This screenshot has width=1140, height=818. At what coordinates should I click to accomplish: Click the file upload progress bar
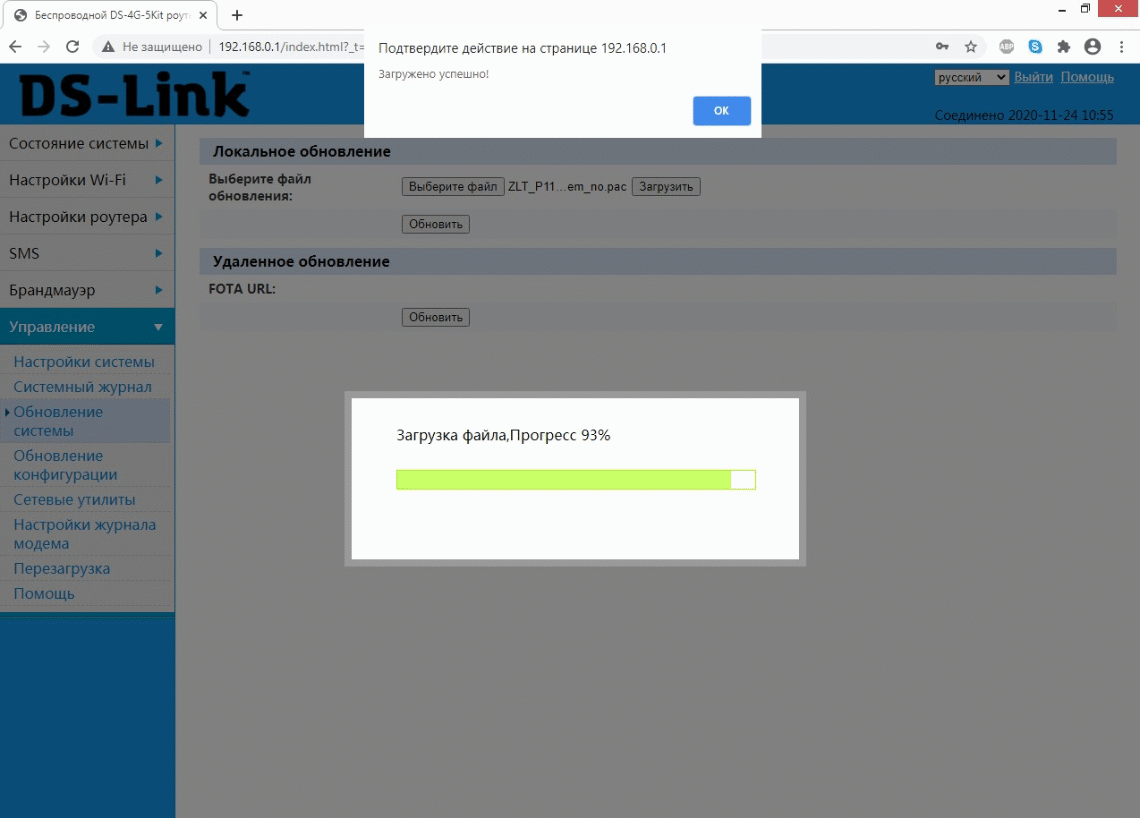coord(576,480)
